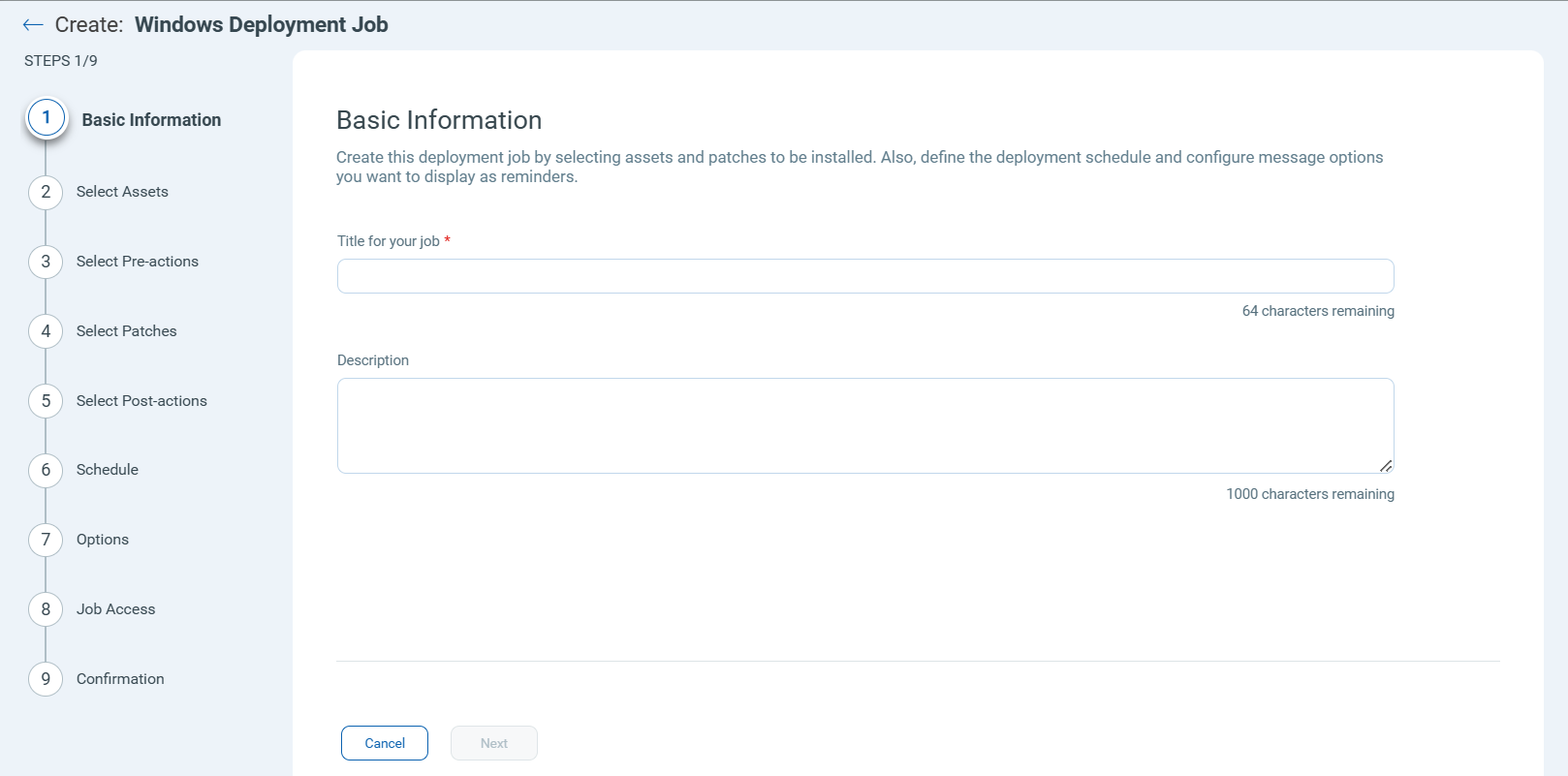Go to the Schedule step
Viewport: 1568px width, 776px height.
click(x=108, y=470)
